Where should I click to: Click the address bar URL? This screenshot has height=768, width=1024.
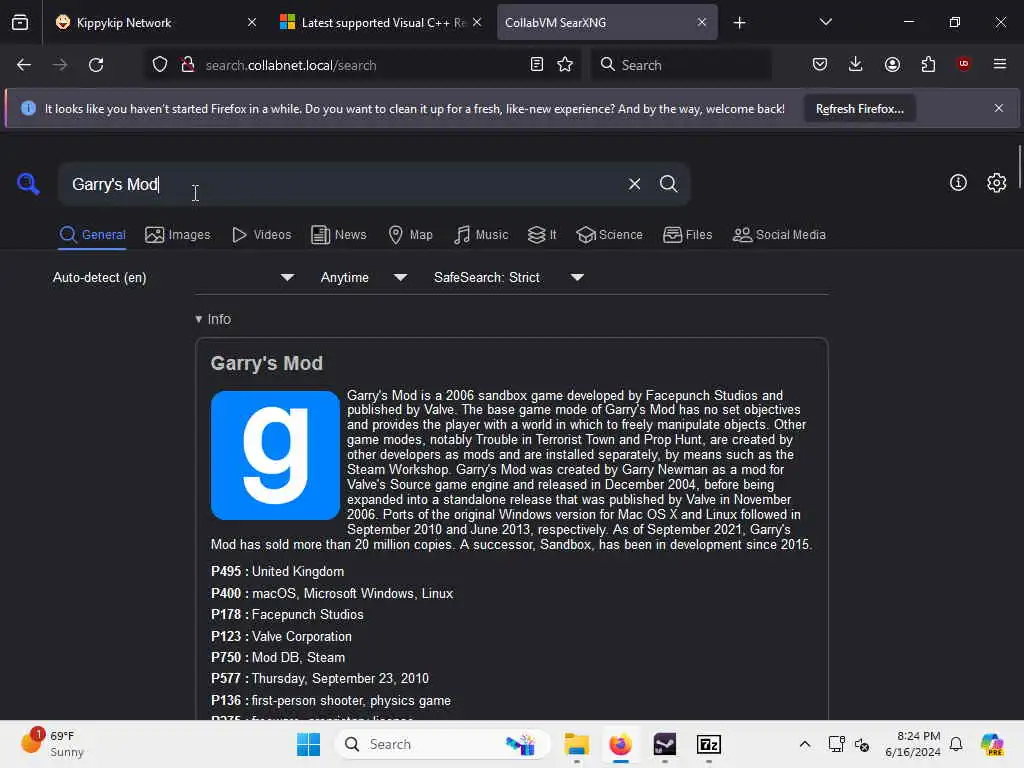pyautogui.click(x=291, y=65)
